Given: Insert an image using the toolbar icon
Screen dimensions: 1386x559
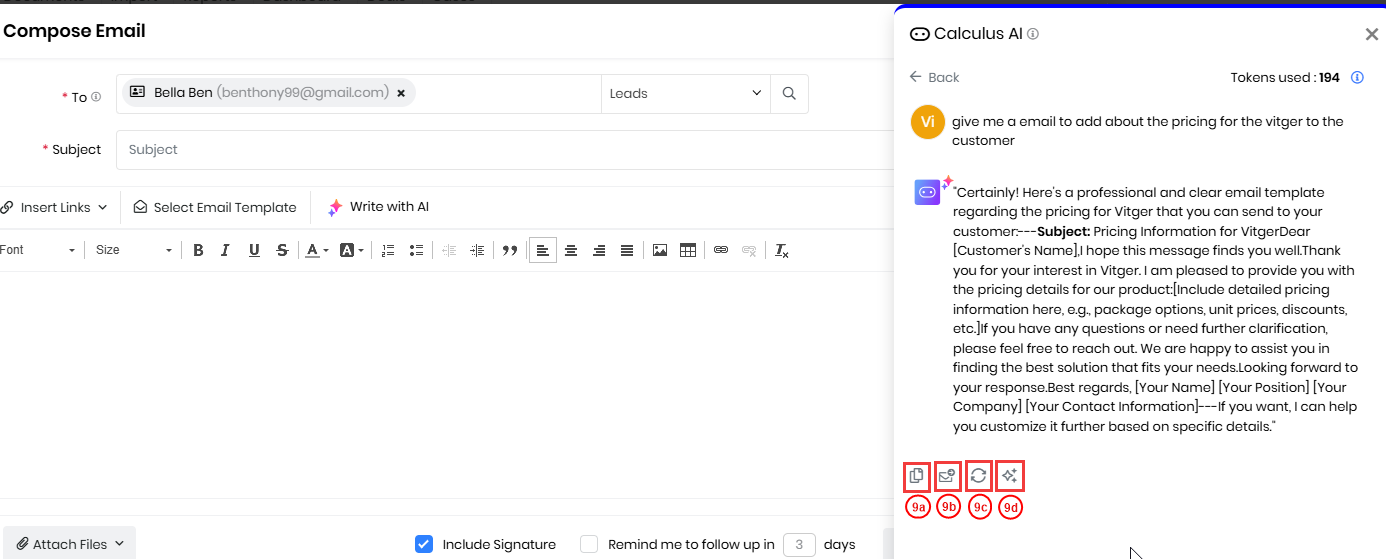Looking at the screenshot, I should pos(660,250).
